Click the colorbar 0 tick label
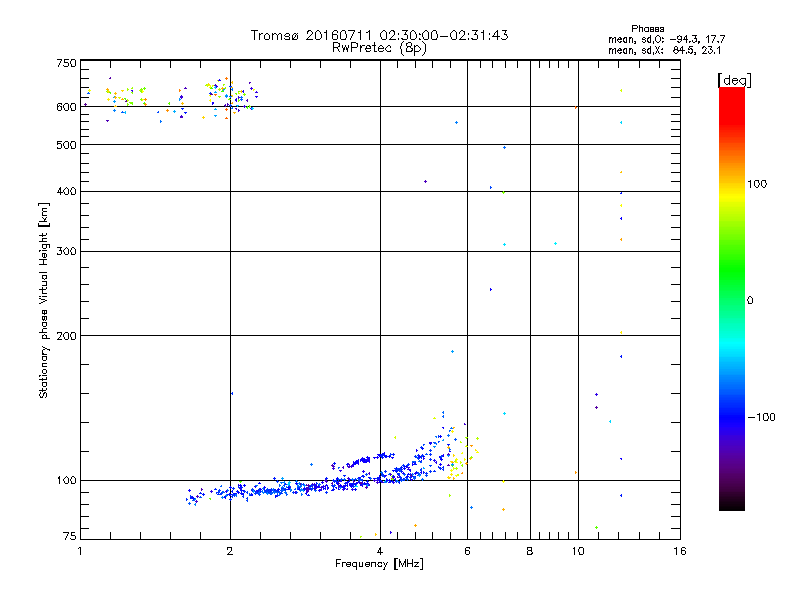 750,301
